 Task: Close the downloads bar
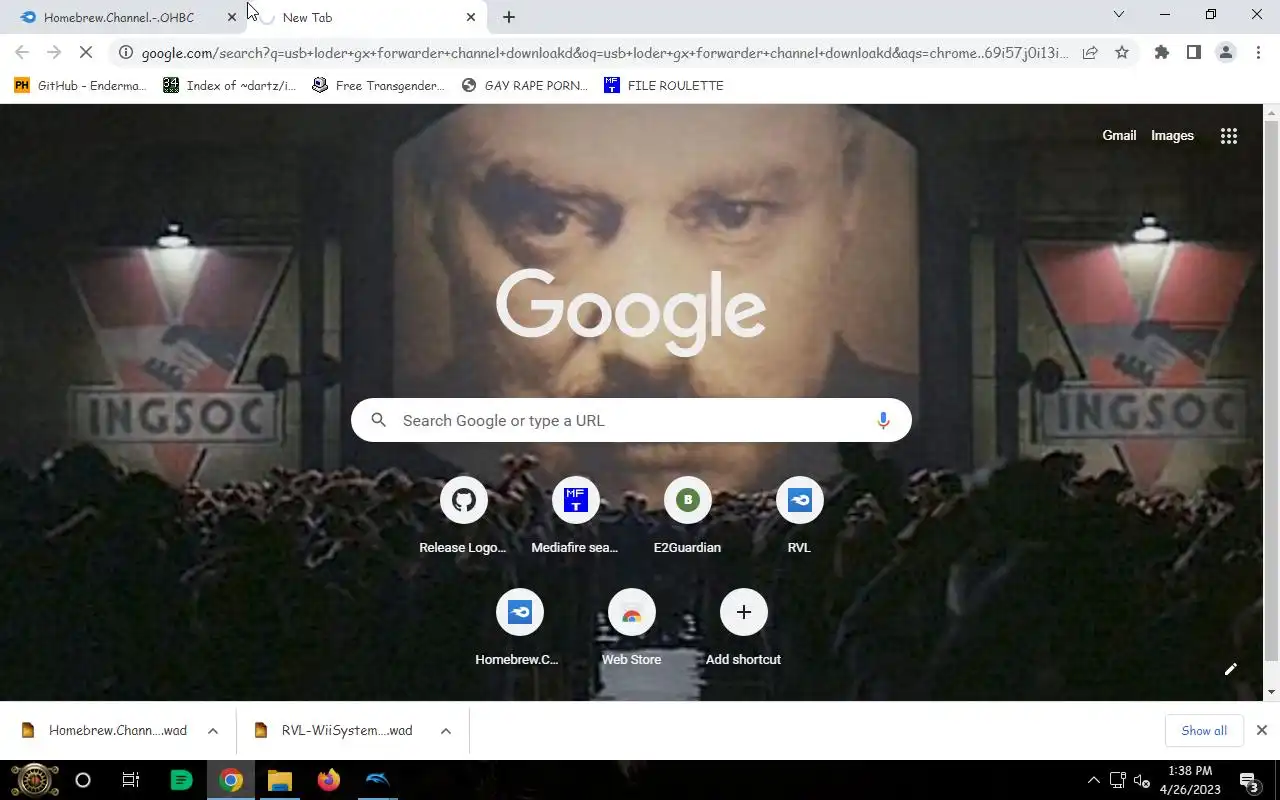coord(1262,731)
